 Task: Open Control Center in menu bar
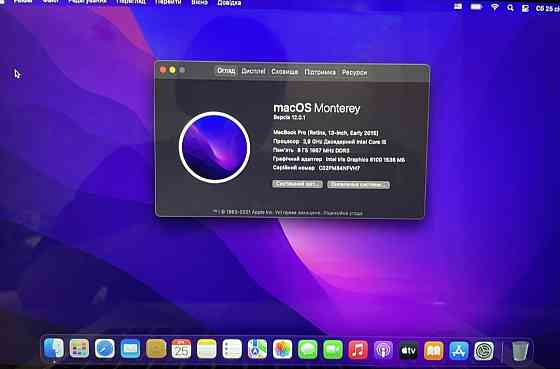click(525, 8)
